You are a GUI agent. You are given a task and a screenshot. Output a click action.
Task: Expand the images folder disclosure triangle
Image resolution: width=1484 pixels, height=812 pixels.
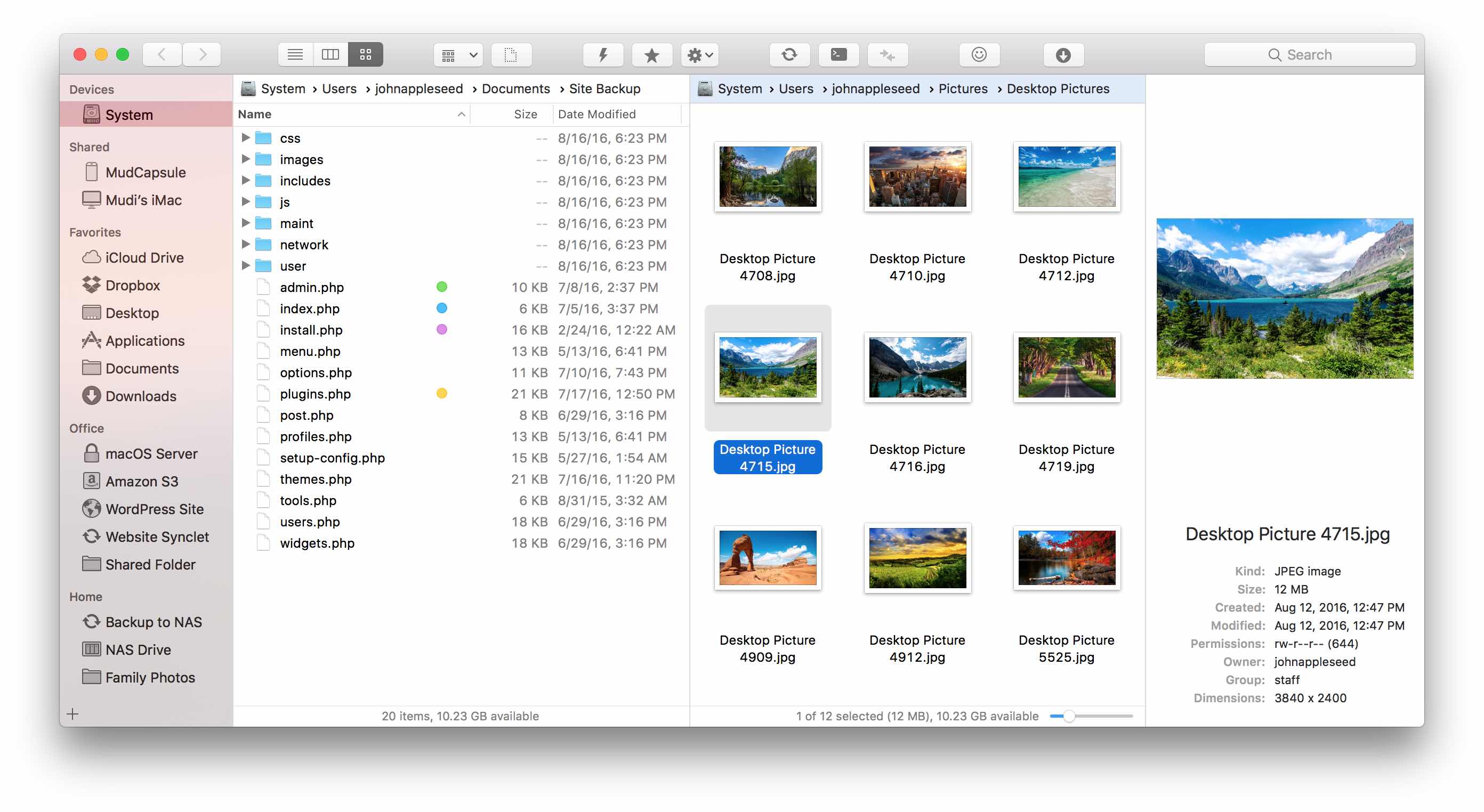tap(245, 159)
